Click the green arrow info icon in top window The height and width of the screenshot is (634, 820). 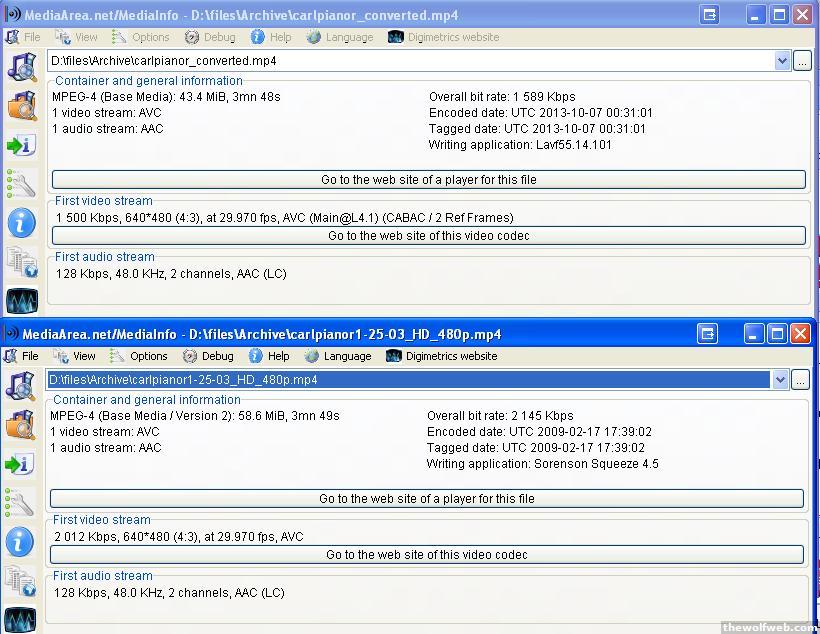click(x=21, y=145)
